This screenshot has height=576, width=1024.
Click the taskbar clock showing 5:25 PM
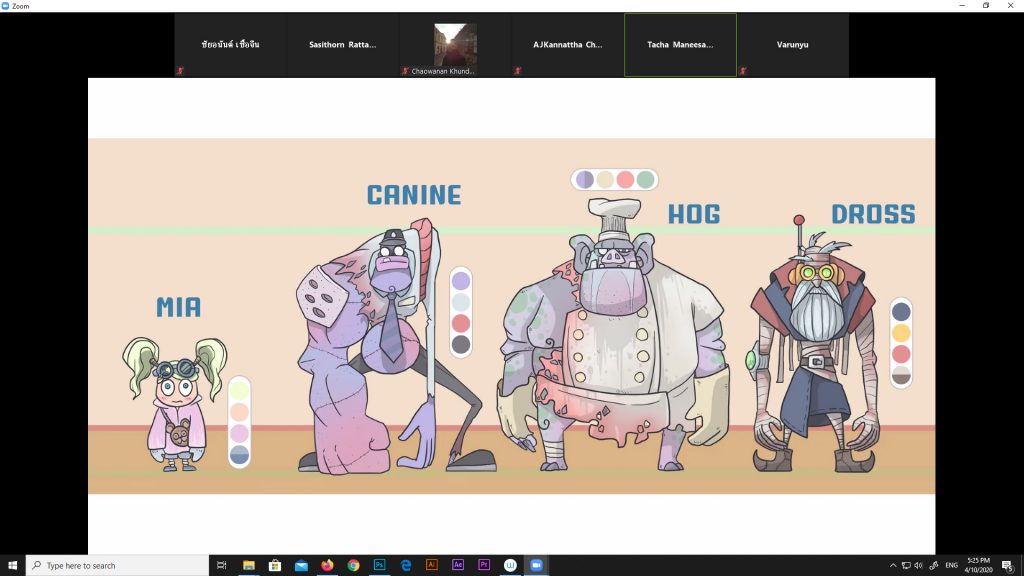[x=979, y=565]
